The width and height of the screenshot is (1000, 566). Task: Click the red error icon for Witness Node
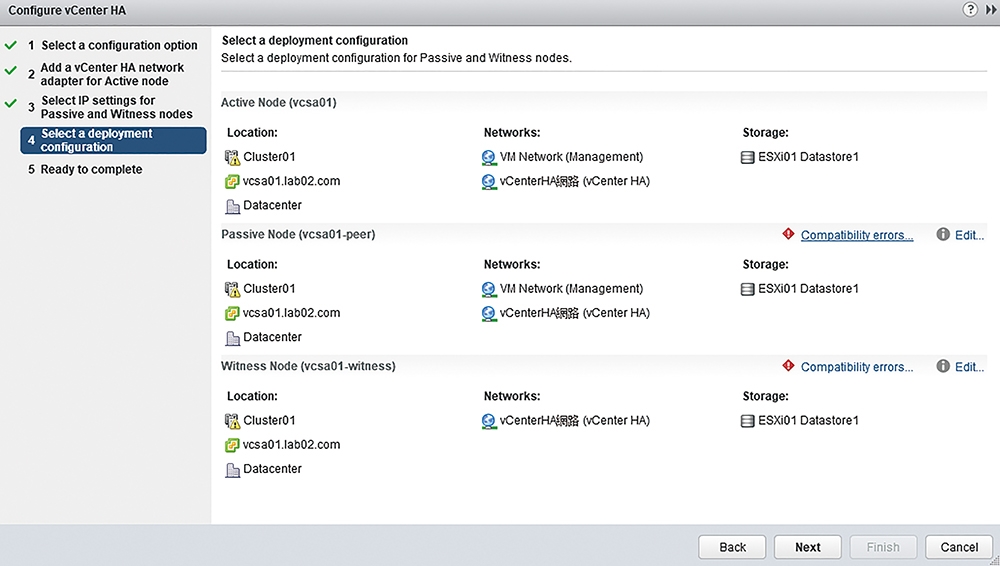(788, 366)
